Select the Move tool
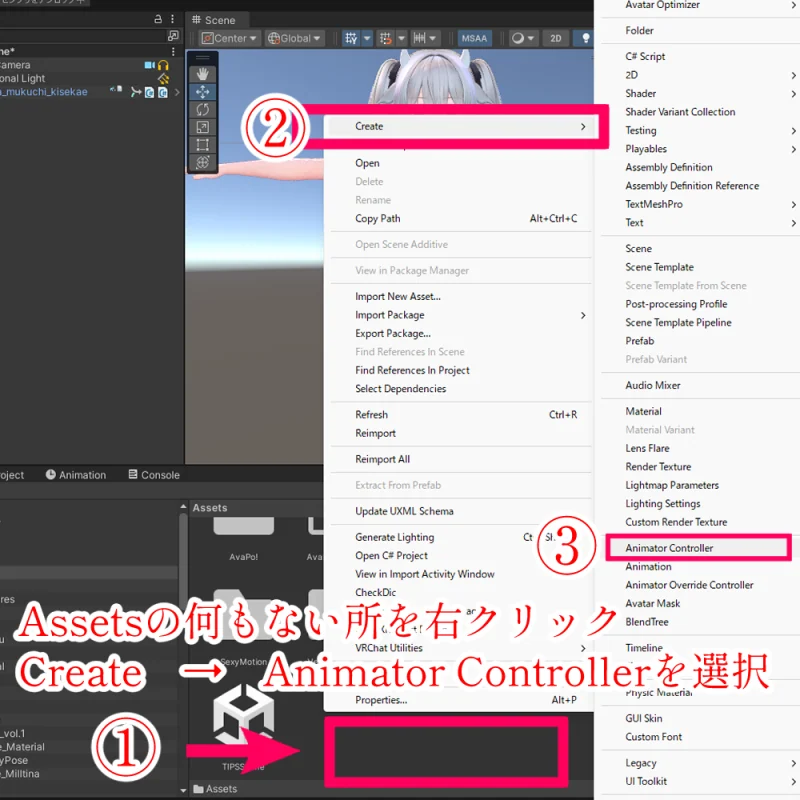 [203, 92]
